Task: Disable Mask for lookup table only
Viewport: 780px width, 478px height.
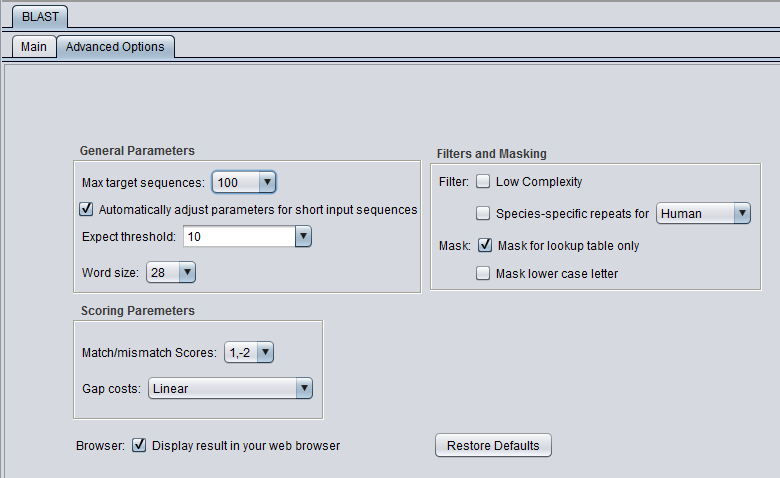Action: click(485, 245)
